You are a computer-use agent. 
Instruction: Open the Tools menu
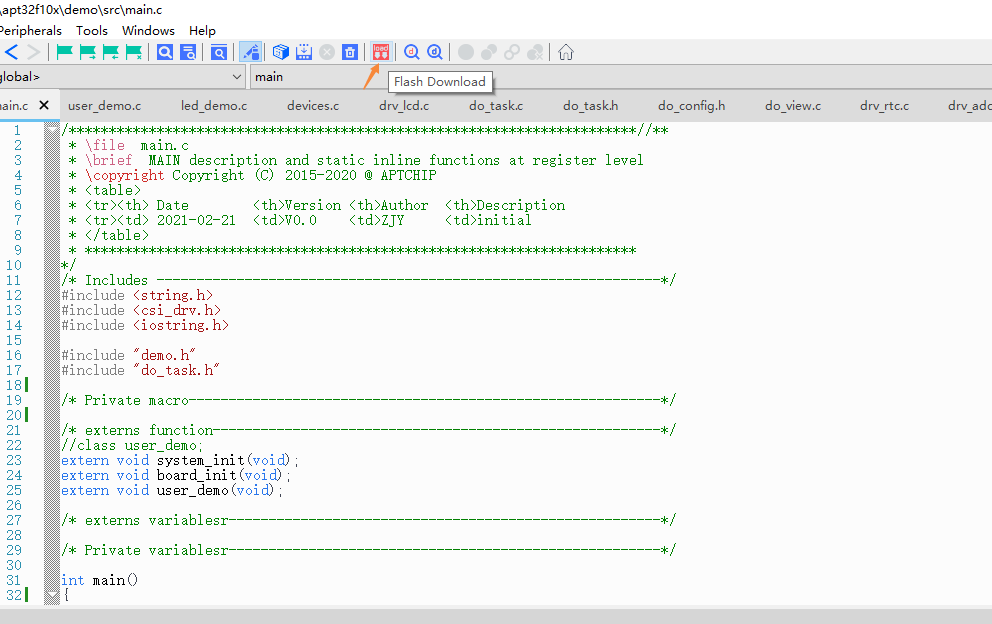(x=92, y=31)
